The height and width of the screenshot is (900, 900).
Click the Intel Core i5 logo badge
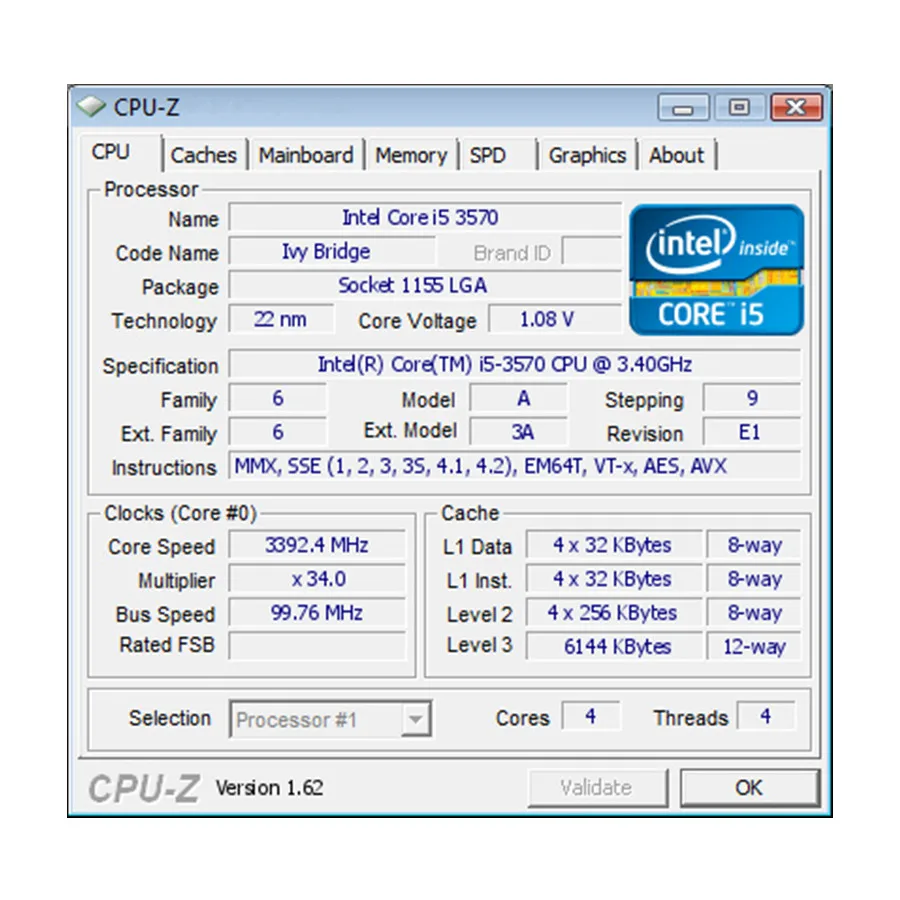[x=716, y=269]
